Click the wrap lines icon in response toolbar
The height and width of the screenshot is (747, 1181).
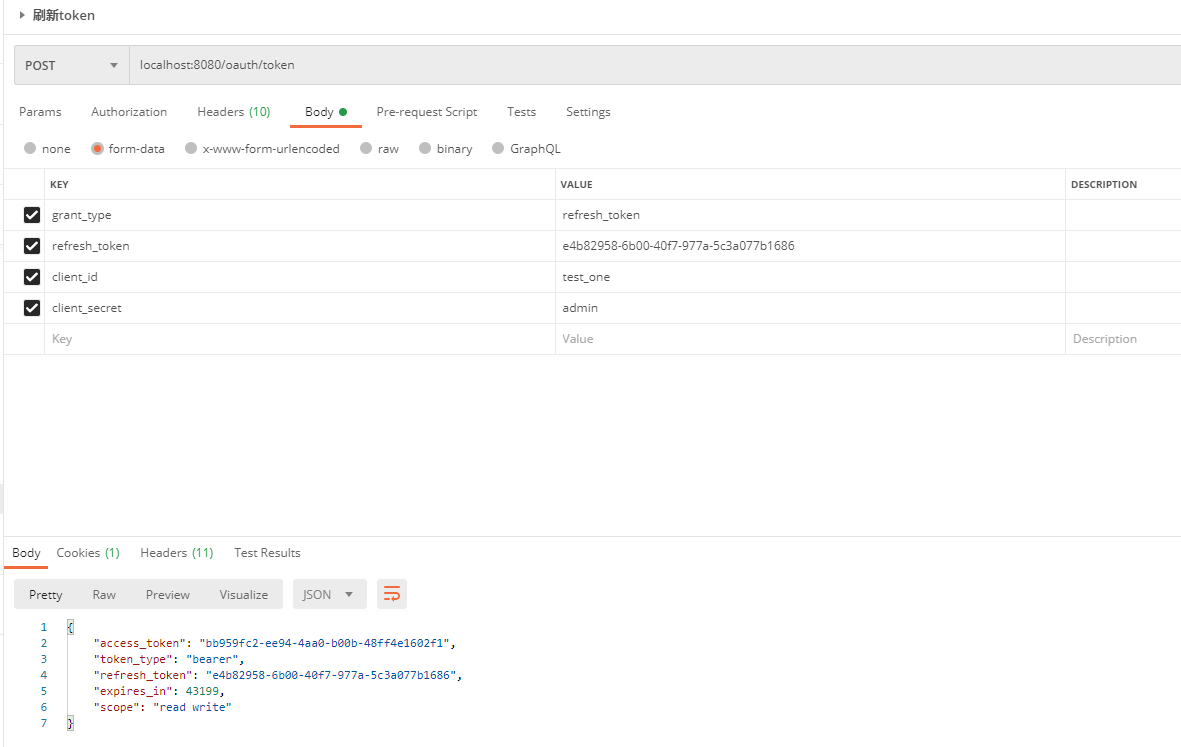coord(392,594)
